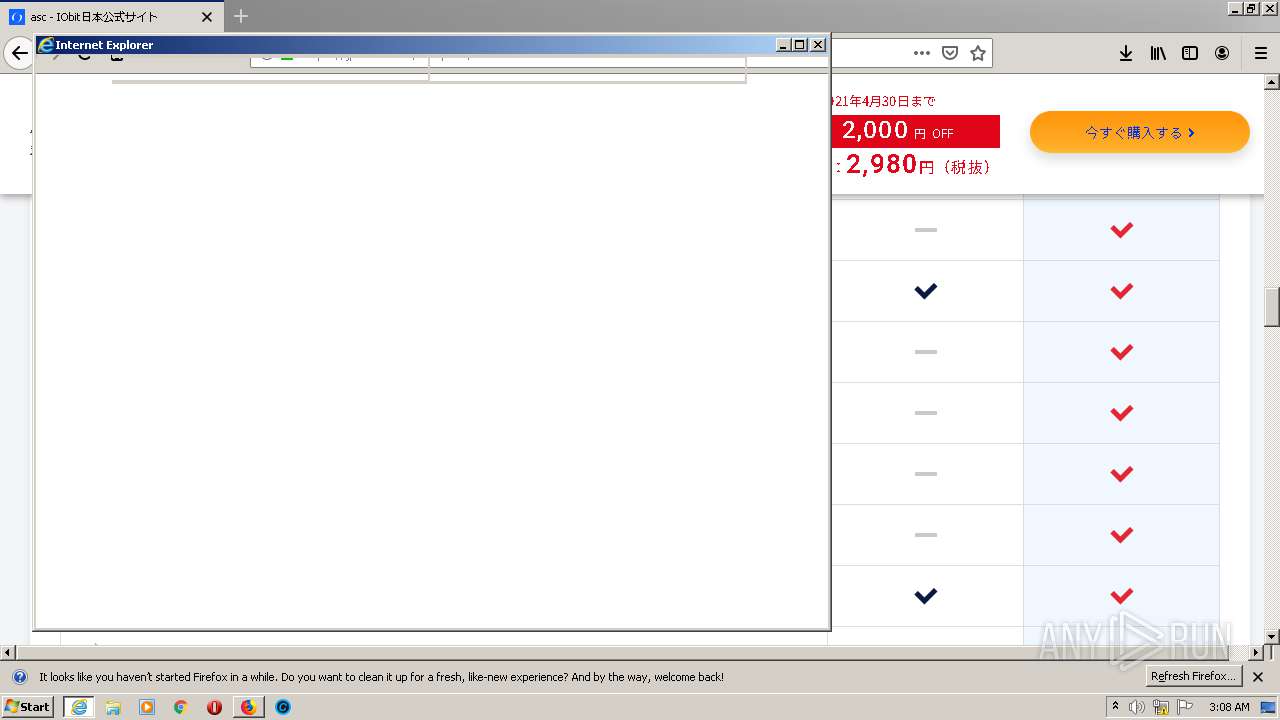Click Refresh Firefox button
The height and width of the screenshot is (720, 1280).
[x=1194, y=677]
